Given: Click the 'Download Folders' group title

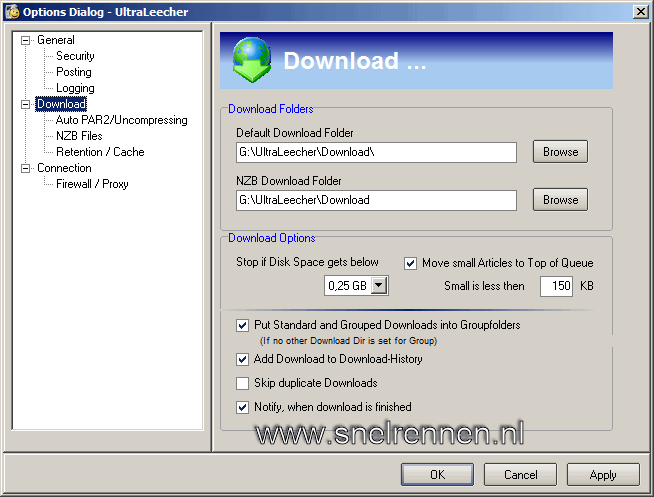Looking at the screenshot, I should pos(271,109).
